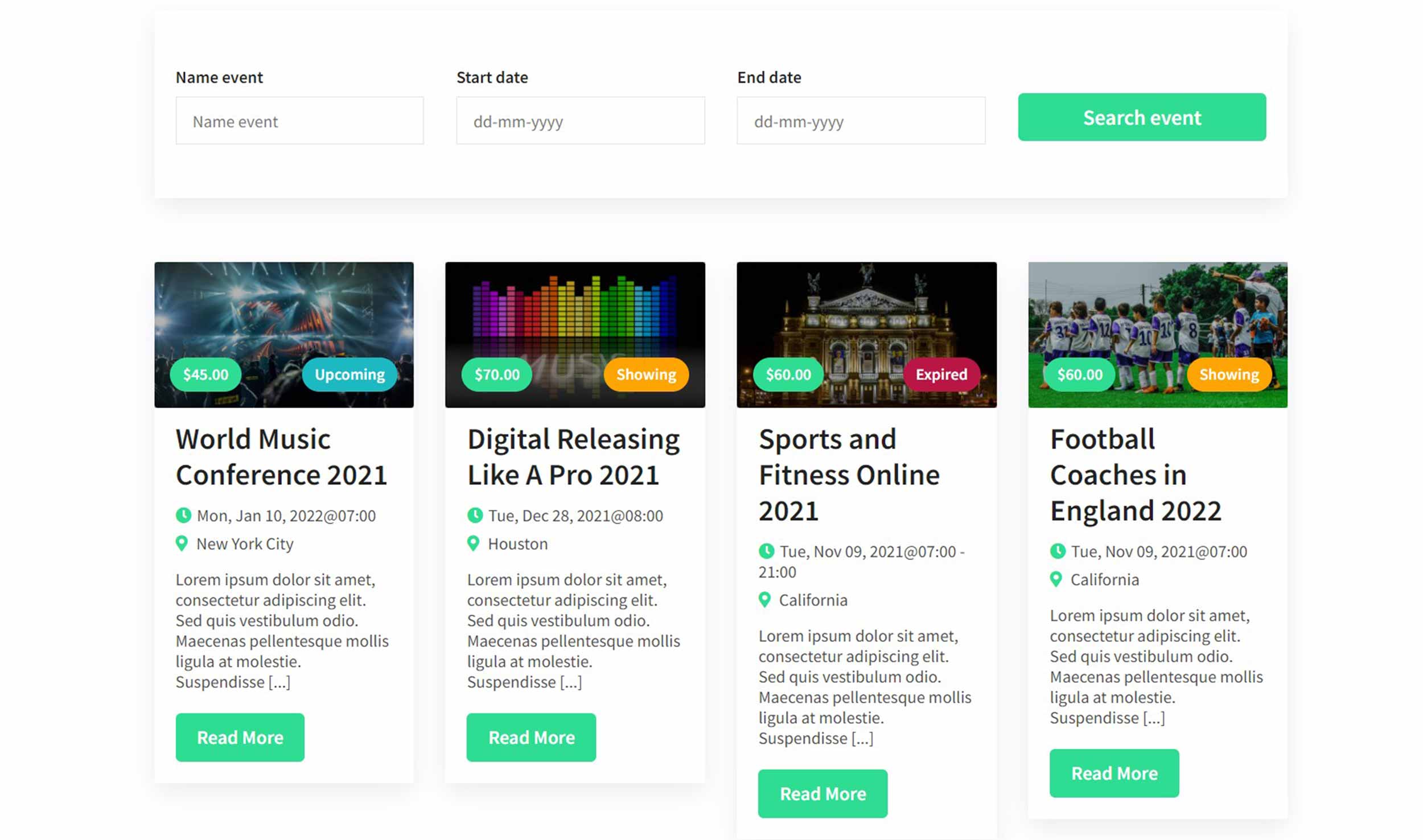The height and width of the screenshot is (840, 1423).
Task: Click the $60.00 badge on Sports and Fitness
Action: tap(788, 374)
